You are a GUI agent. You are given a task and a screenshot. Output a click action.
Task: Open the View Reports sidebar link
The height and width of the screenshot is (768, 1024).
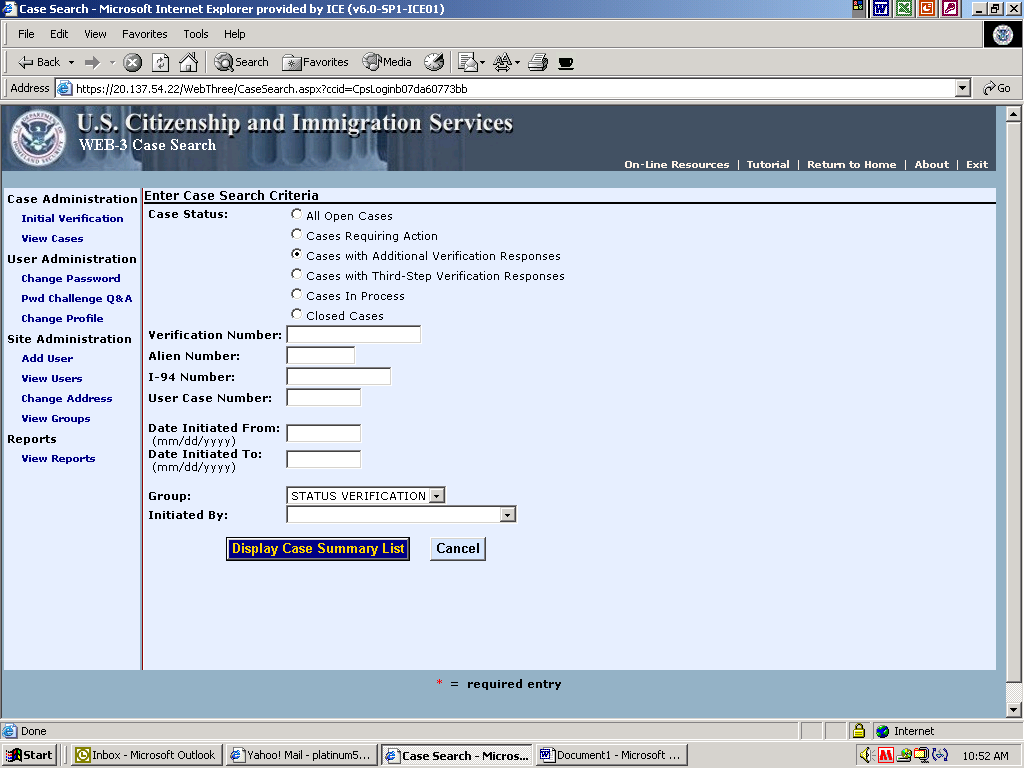pos(58,459)
